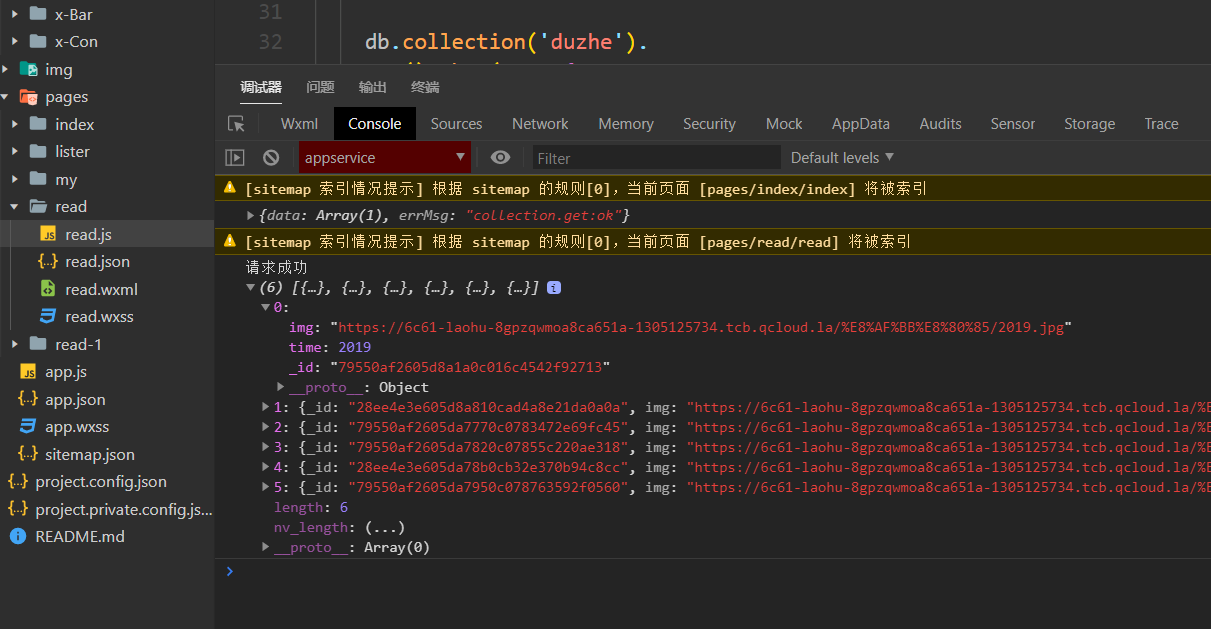
Task: Expand the collection.get:ok data object
Action: [251, 215]
